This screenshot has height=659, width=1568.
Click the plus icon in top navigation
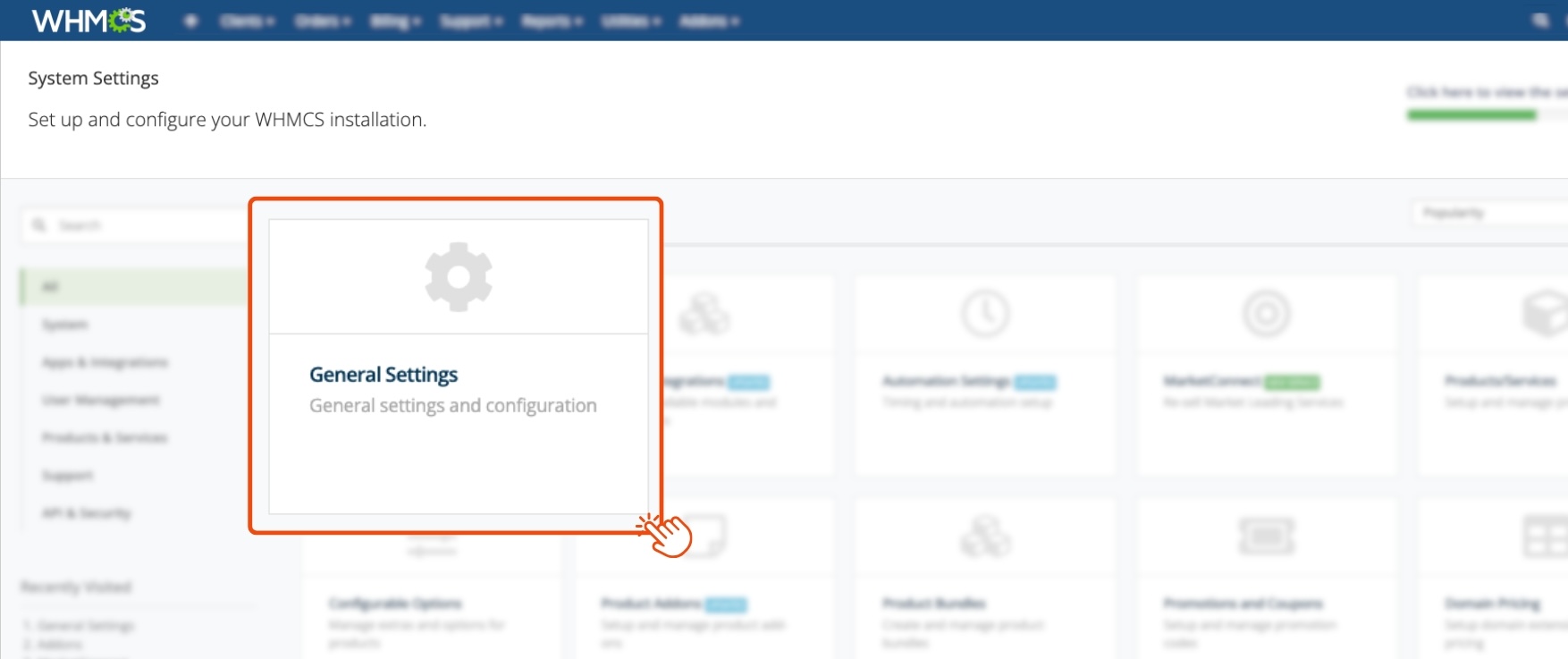point(190,21)
